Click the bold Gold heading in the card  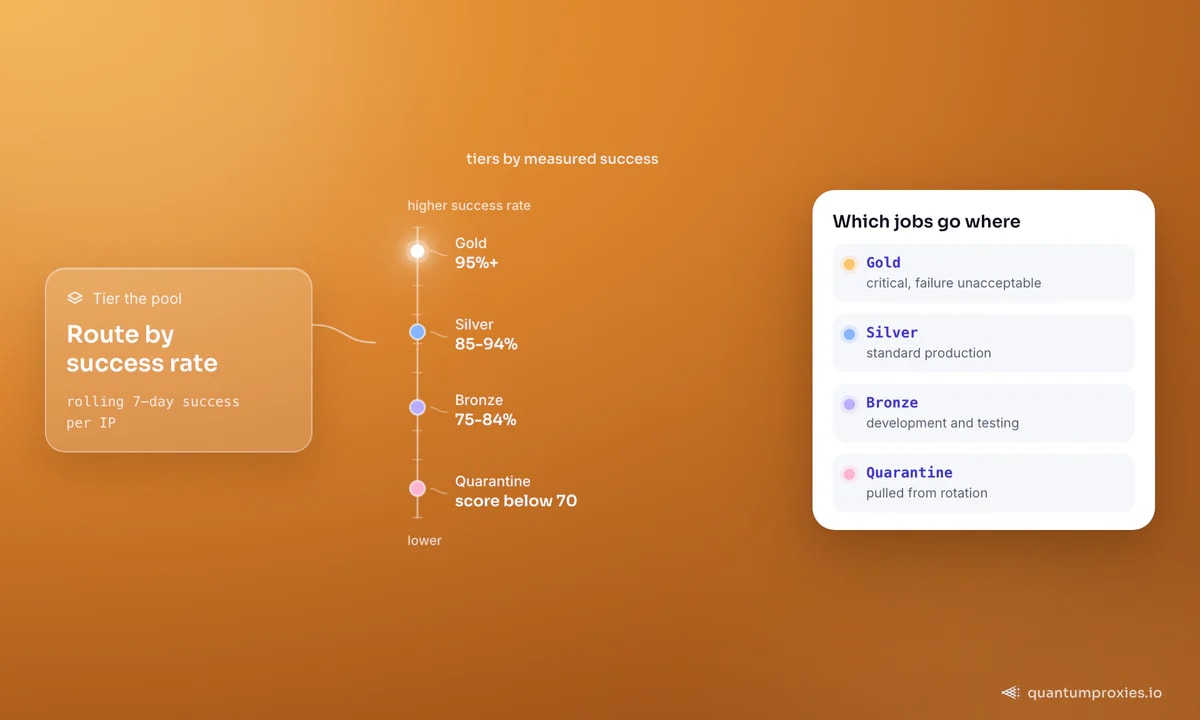[884, 263]
